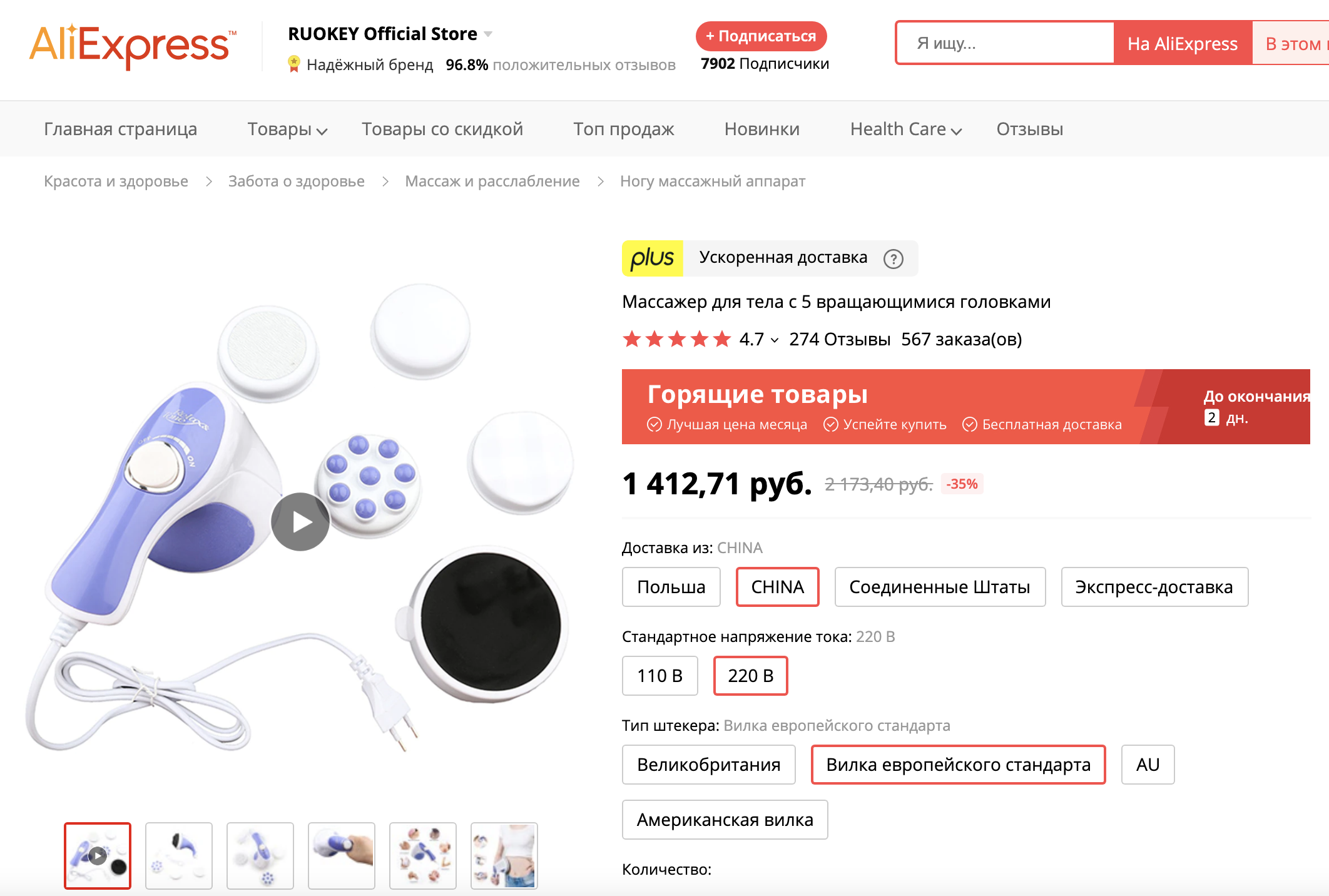Expand the Товары menu
The image size is (1329, 896).
287,130
